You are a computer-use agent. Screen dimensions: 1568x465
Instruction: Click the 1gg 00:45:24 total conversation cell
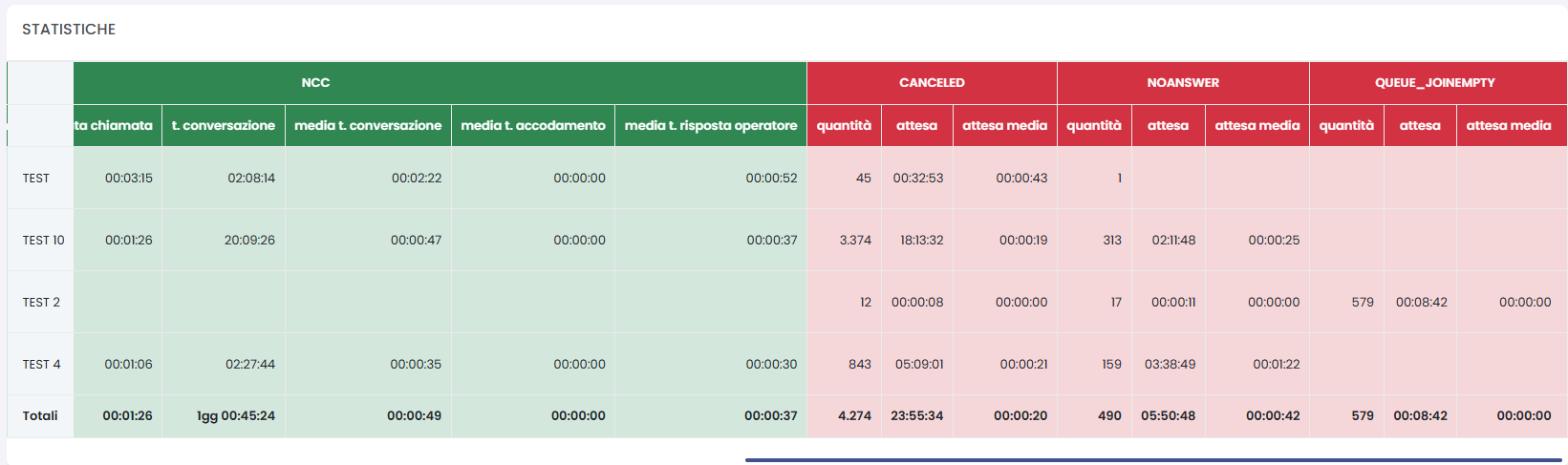point(235,416)
